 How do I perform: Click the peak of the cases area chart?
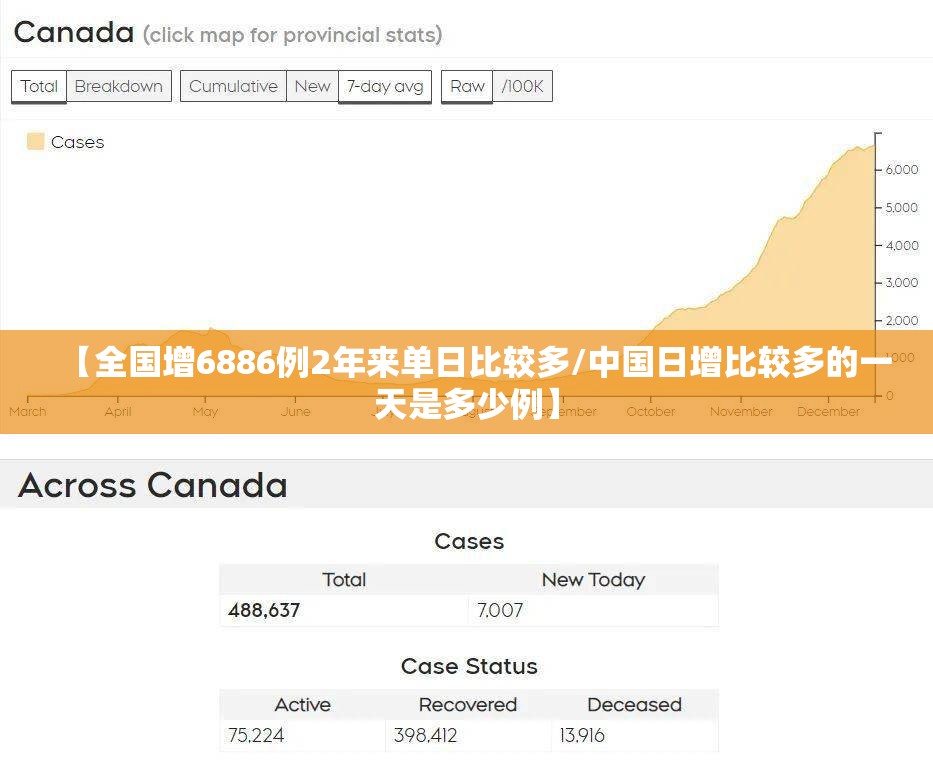click(x=872, y=147)
